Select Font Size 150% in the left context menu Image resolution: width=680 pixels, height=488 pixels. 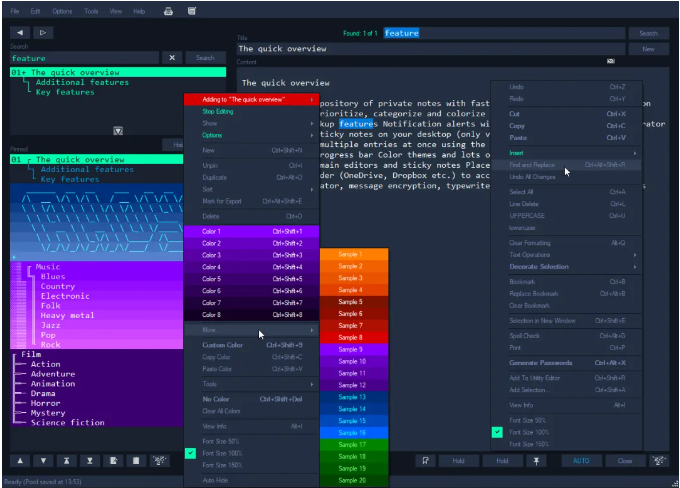252,465
